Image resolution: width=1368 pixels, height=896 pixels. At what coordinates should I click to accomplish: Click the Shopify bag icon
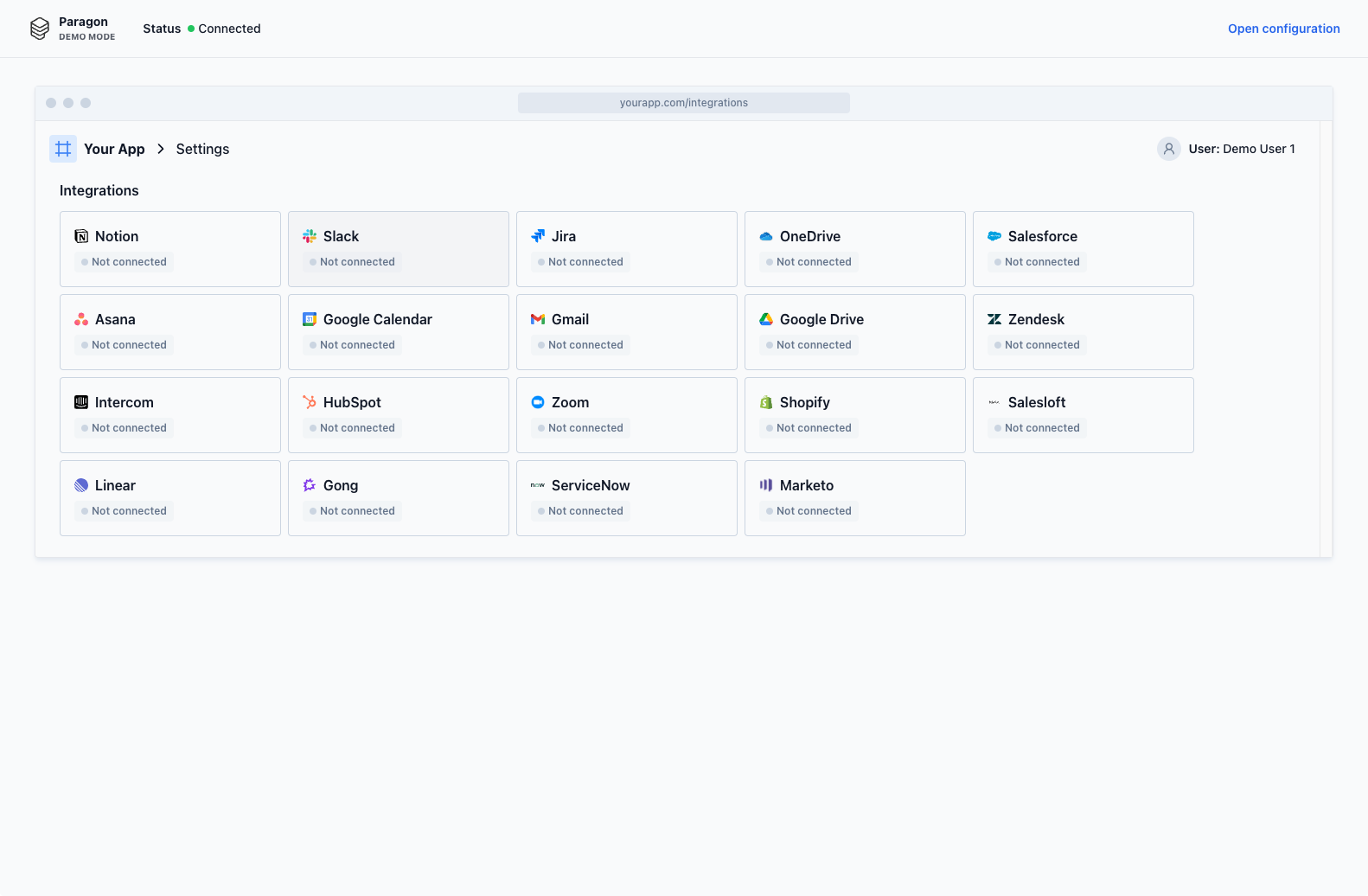click(x=766, y=402)
